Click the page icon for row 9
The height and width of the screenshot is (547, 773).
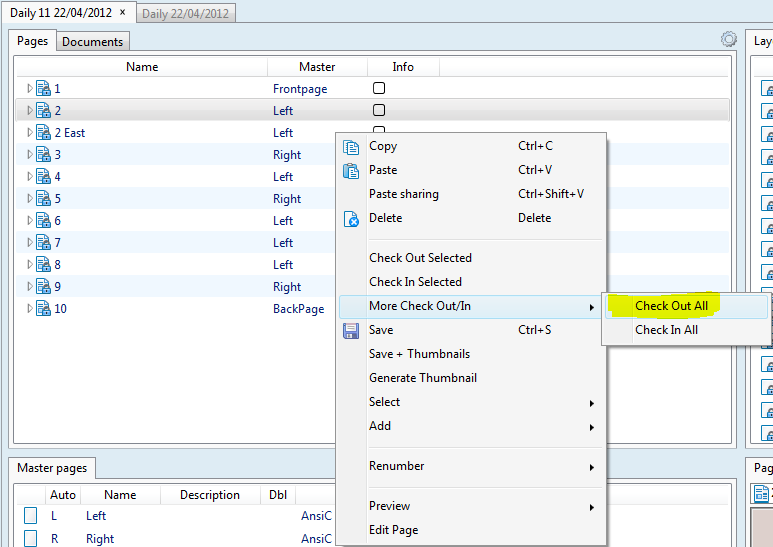tap(43, 286)
